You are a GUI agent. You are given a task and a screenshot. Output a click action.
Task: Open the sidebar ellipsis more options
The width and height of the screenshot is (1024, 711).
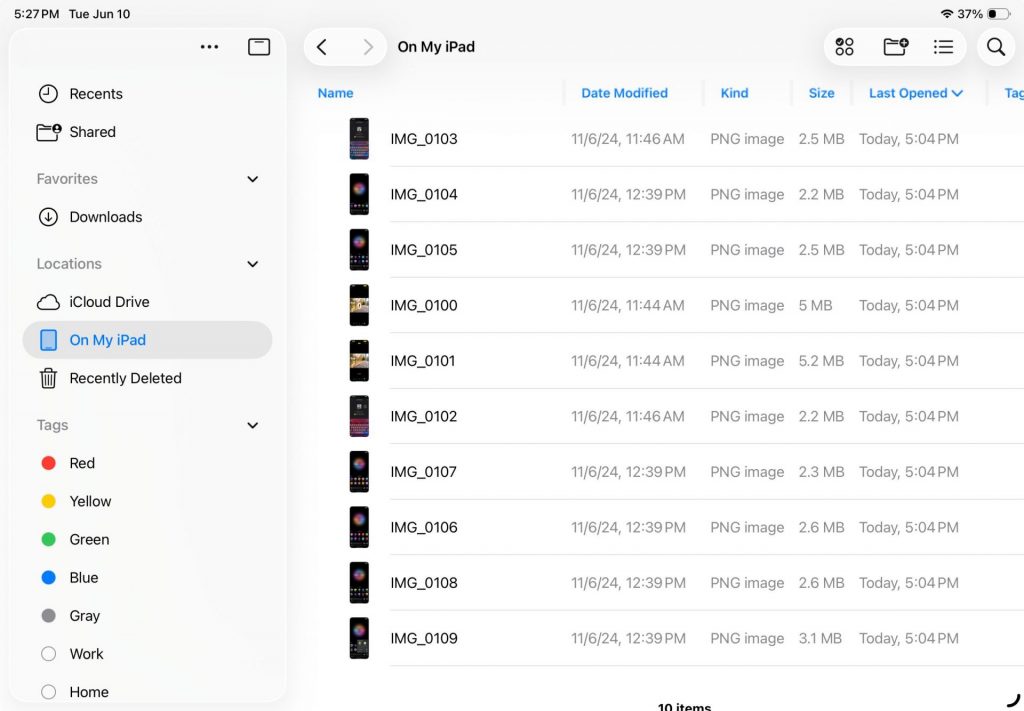(209, 47)
